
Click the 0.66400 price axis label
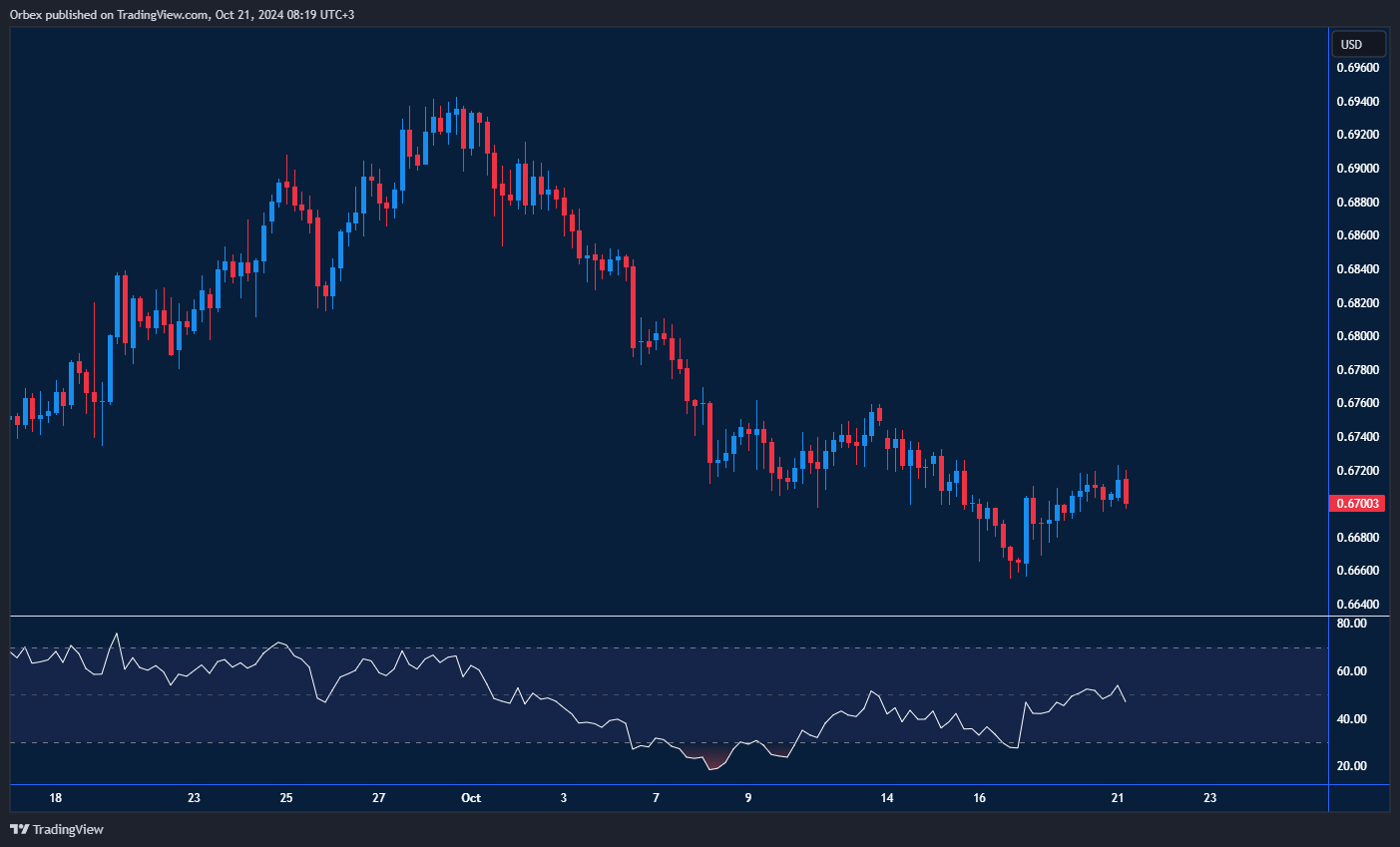click(1358, 605)
